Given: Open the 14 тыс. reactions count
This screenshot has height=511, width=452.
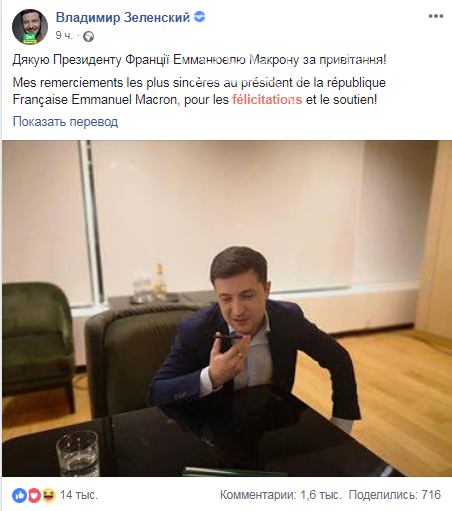Looking at the screenshot, I should [79, 495].
